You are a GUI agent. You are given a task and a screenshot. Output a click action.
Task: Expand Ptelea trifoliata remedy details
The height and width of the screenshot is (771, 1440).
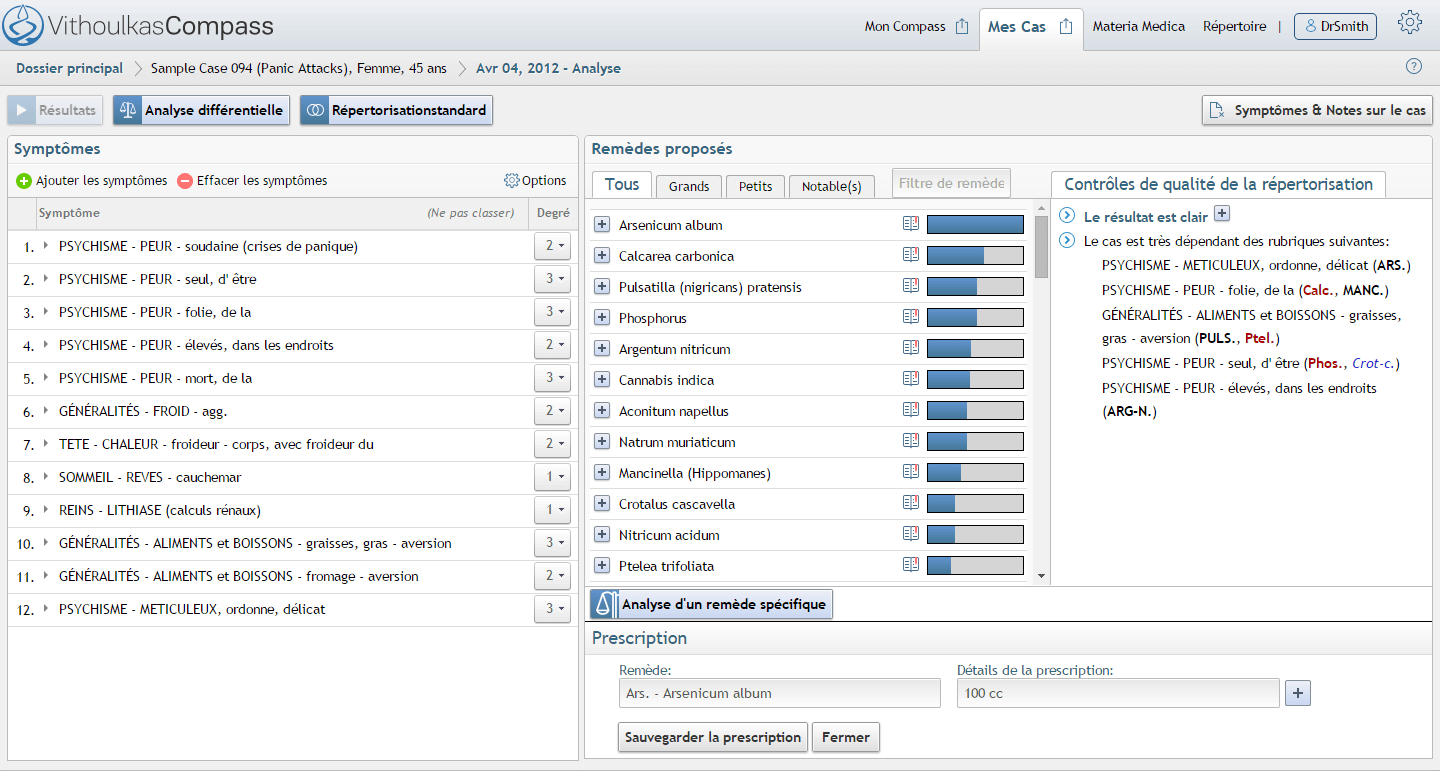coord(602,566)
